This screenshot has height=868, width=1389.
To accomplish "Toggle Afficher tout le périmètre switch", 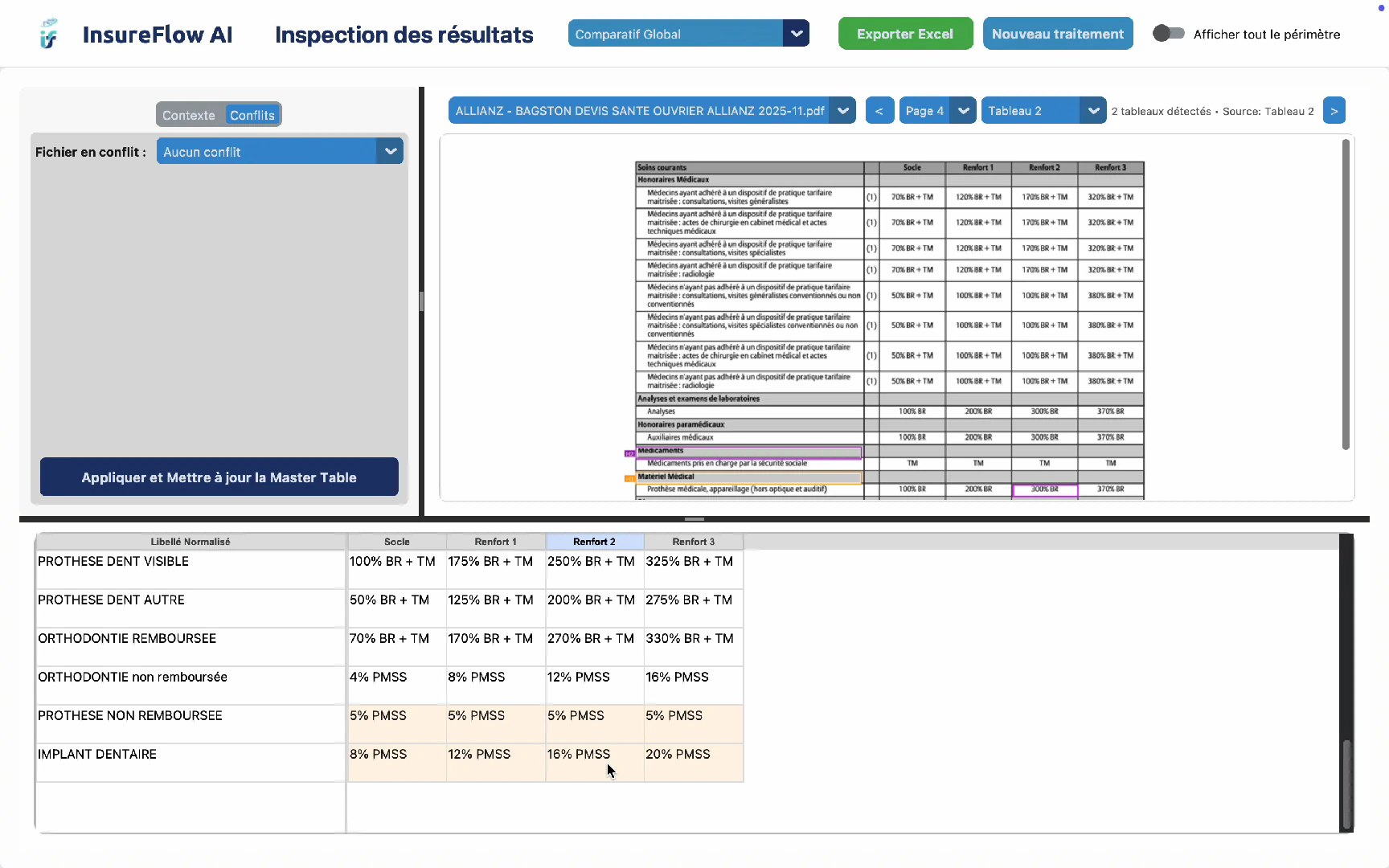I will click(1168, 34).
